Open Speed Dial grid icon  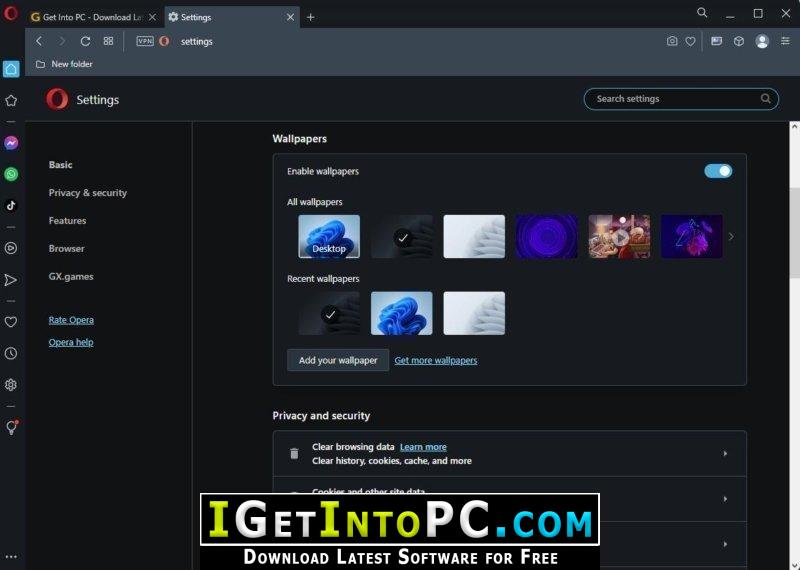[108, 41]
